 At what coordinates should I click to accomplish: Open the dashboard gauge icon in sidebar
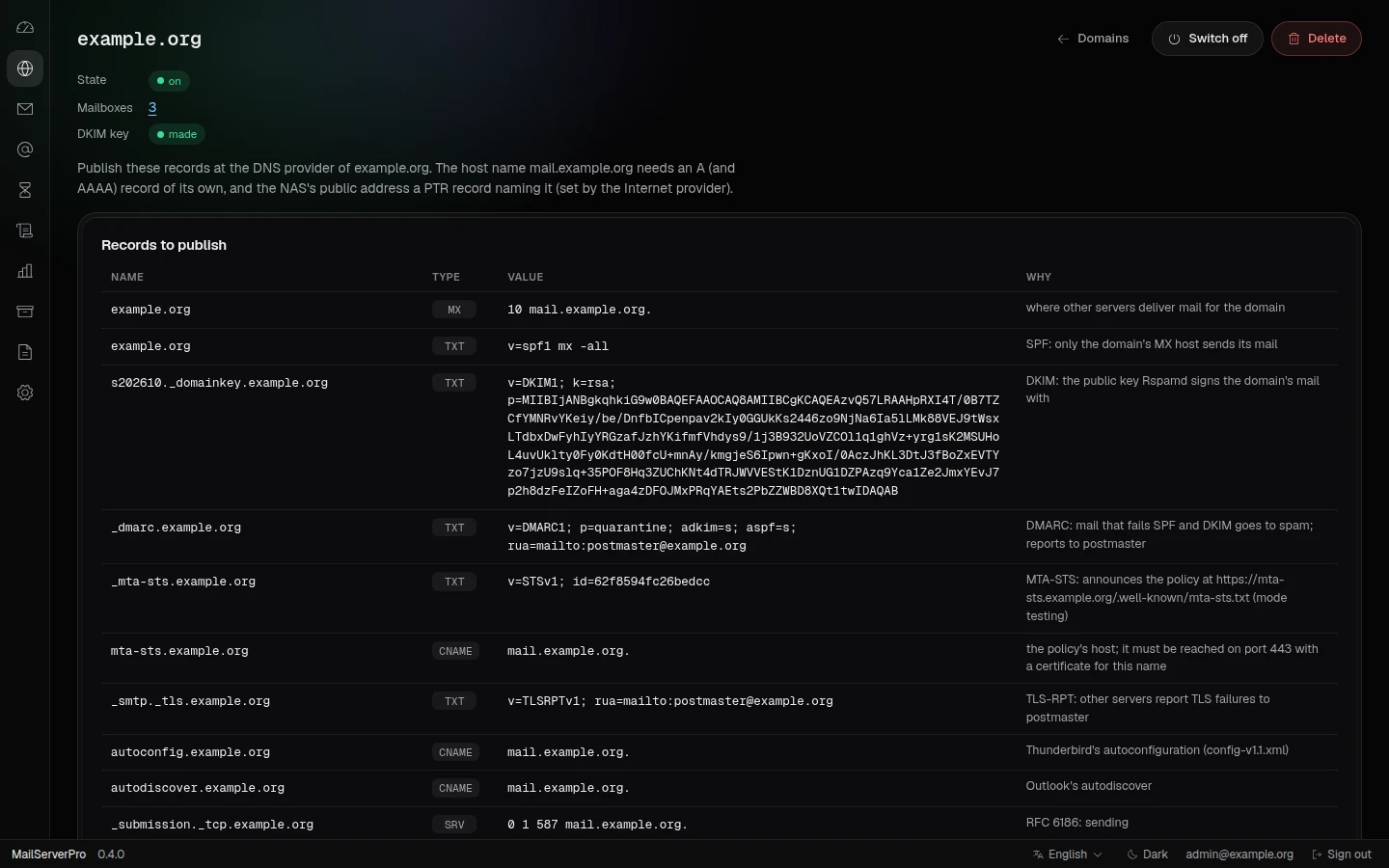coord(25,28)
